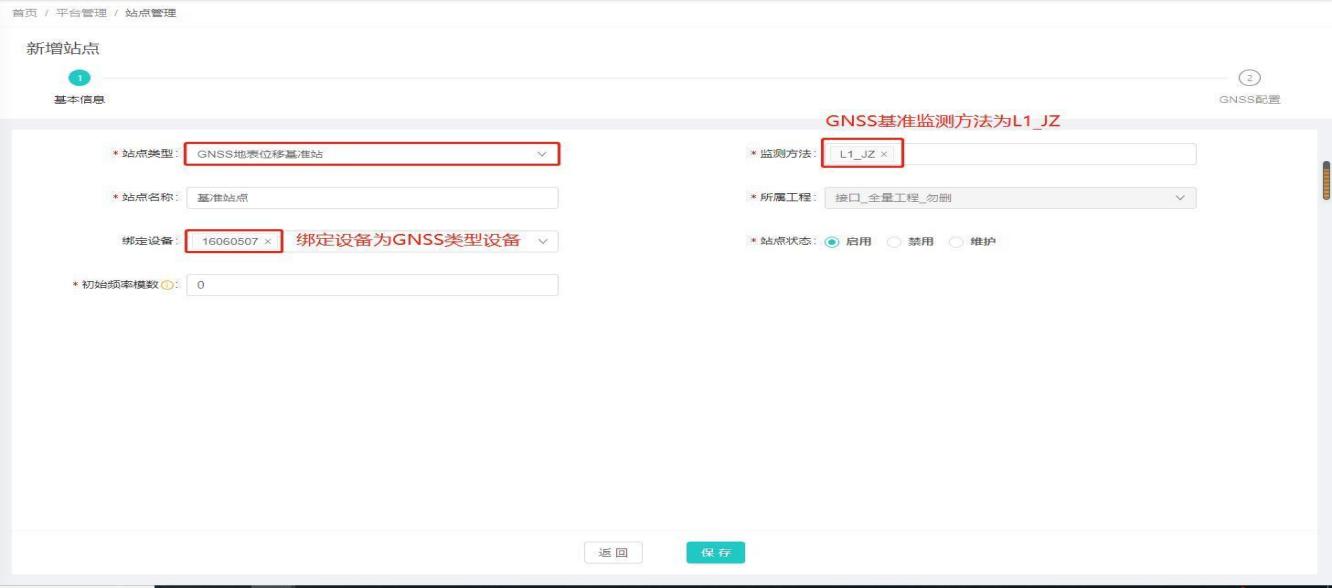Image resolution: width=1332 pixels, height=588 pixels.
Task: Click step 1 基本信息 circle icon
Action: tap(79, 78)
